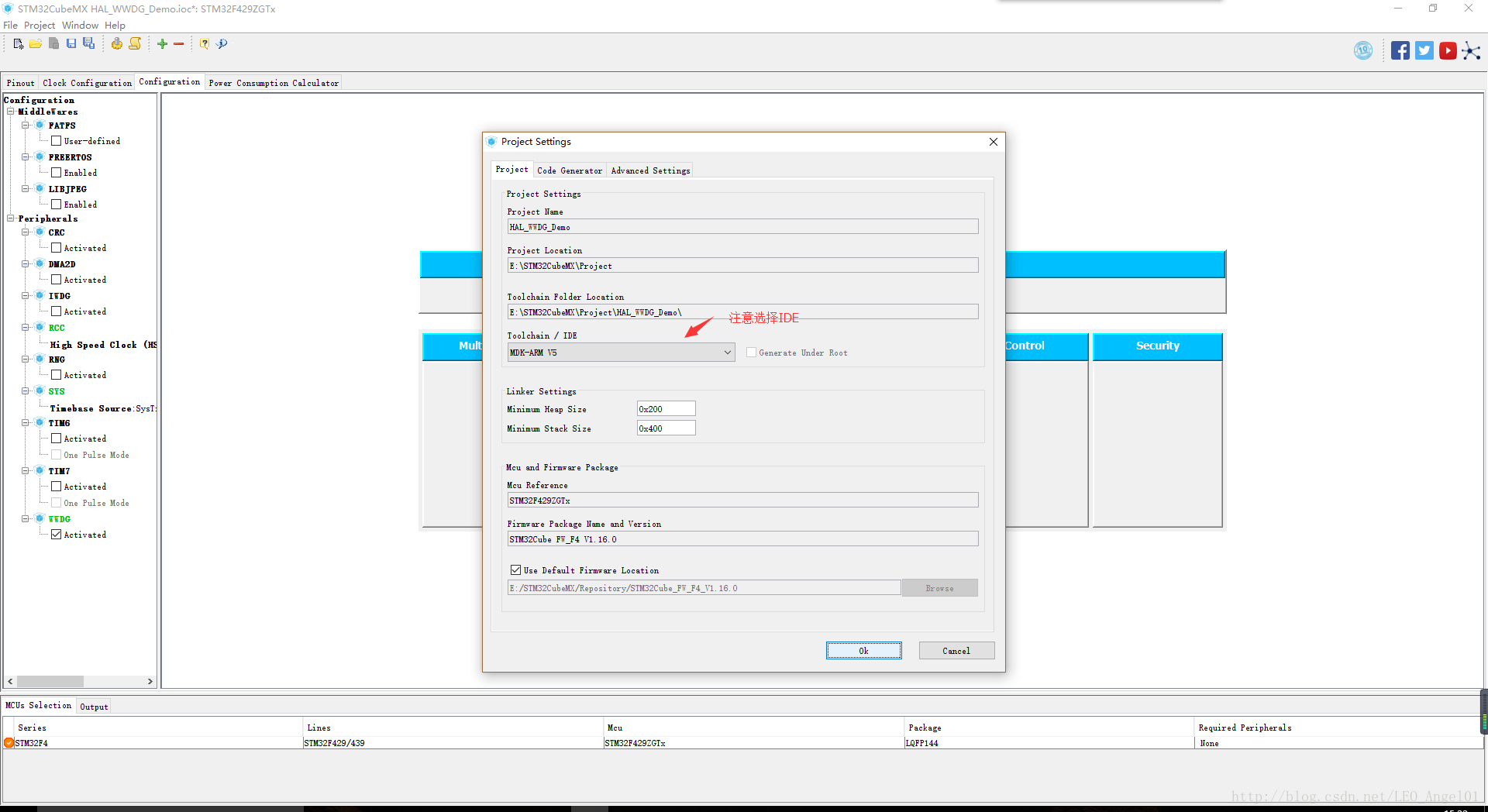Click the Save Project floppy disk icon
The image size is (1488, 812).
click(71, 44)
